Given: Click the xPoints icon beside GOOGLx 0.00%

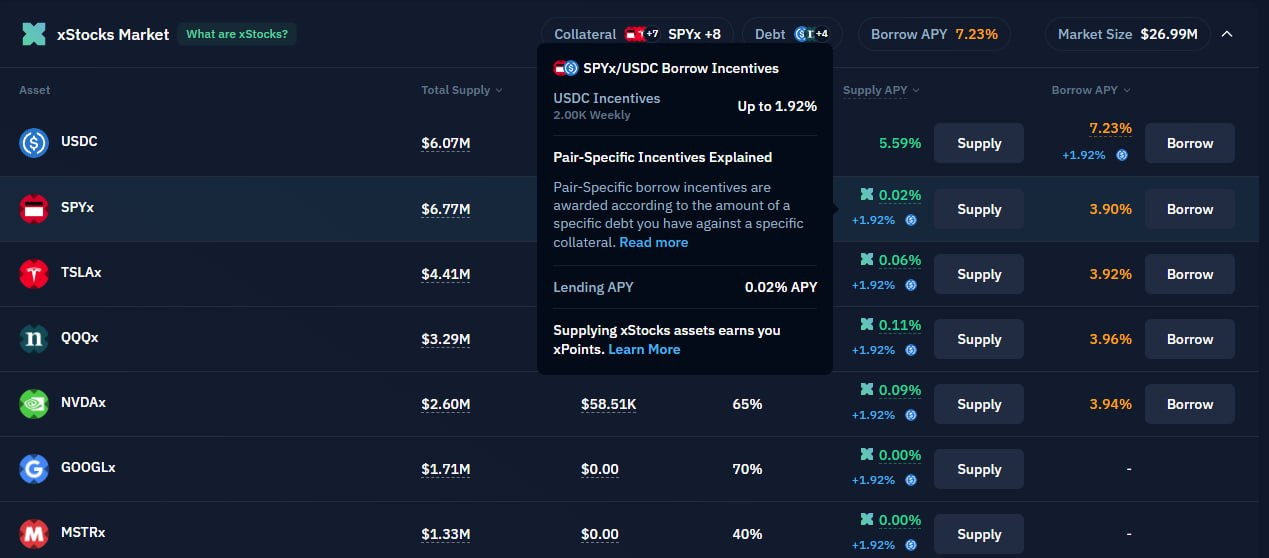Looking at the screenshot, I should click(x=867, y=455).
